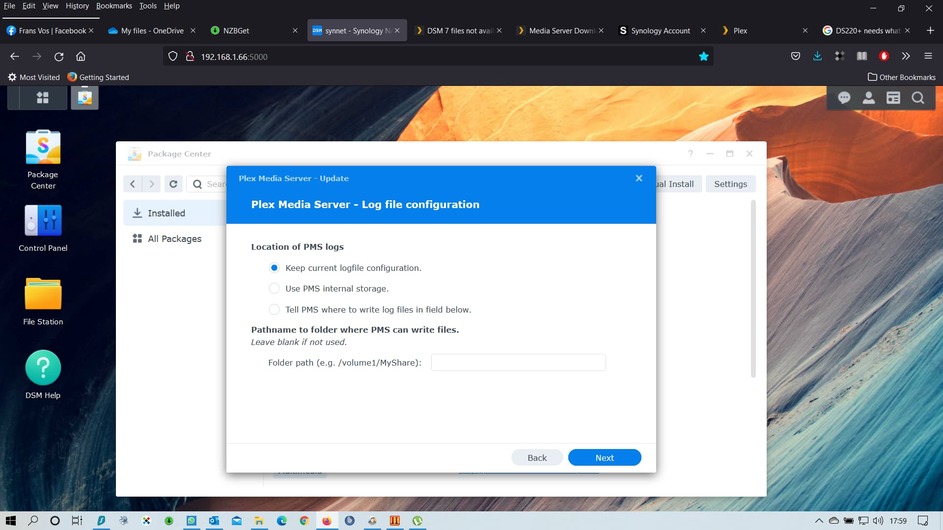Open the Windows Start menu
The image size is (943, 530).
click(11, 521)
